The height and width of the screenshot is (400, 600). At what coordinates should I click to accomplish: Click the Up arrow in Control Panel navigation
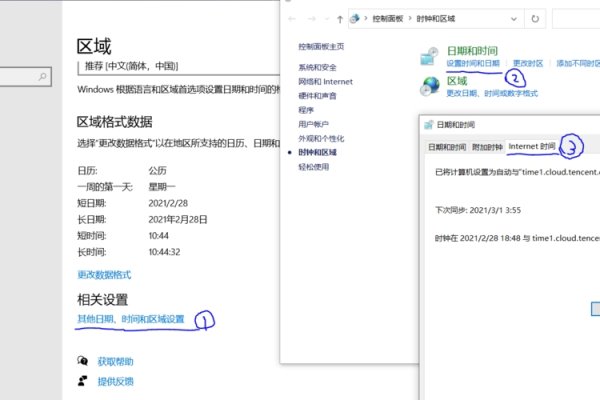coord(340,19)
